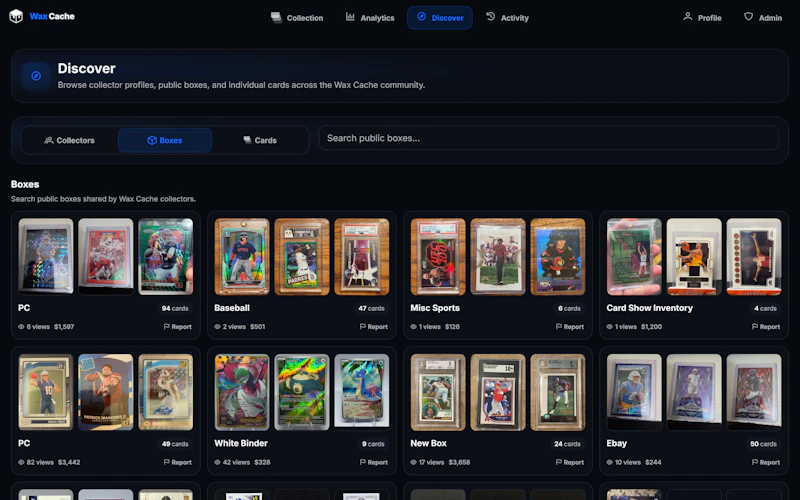Click the eye icon on Card Show Inventory
Image resolution: width=800 pixels, height=500 pixels.
tap(609, 327)
